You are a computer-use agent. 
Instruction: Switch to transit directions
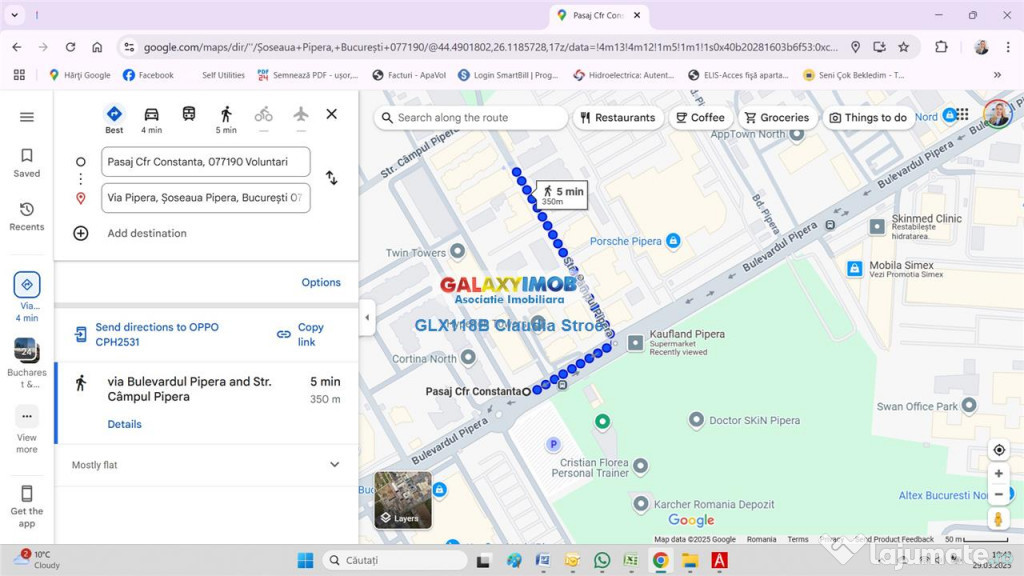(x=189, y=114)
